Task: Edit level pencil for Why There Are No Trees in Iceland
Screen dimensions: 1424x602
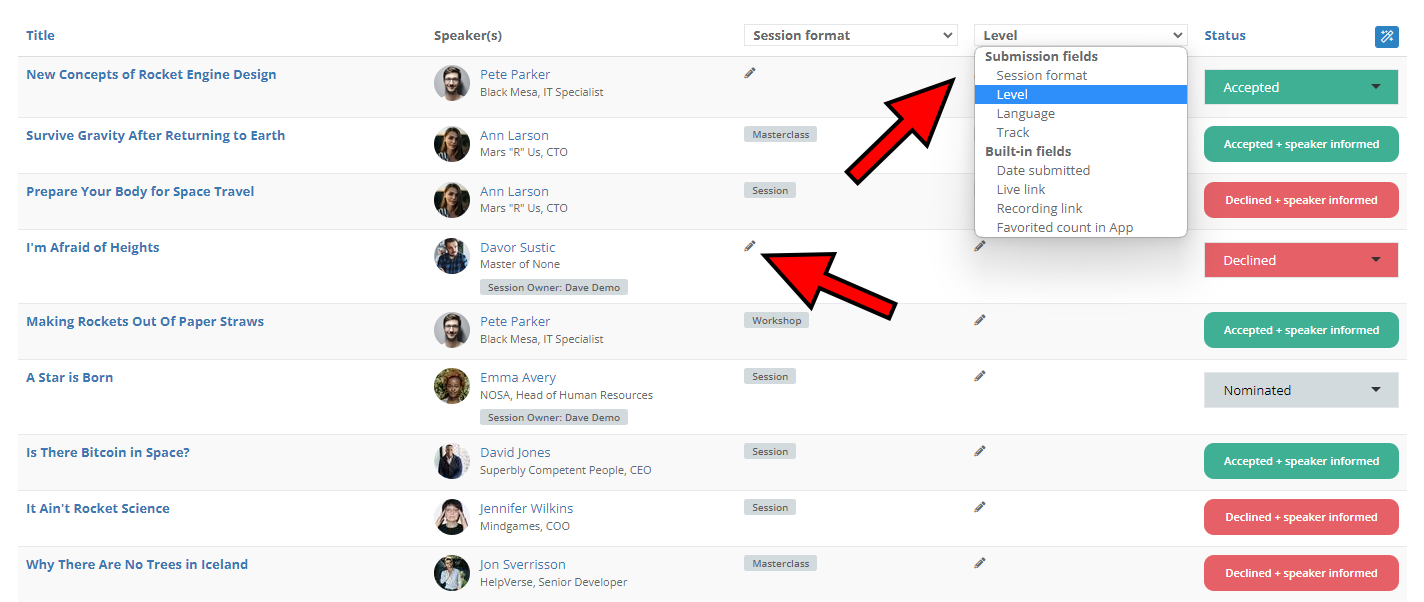Action: point(980,563)
